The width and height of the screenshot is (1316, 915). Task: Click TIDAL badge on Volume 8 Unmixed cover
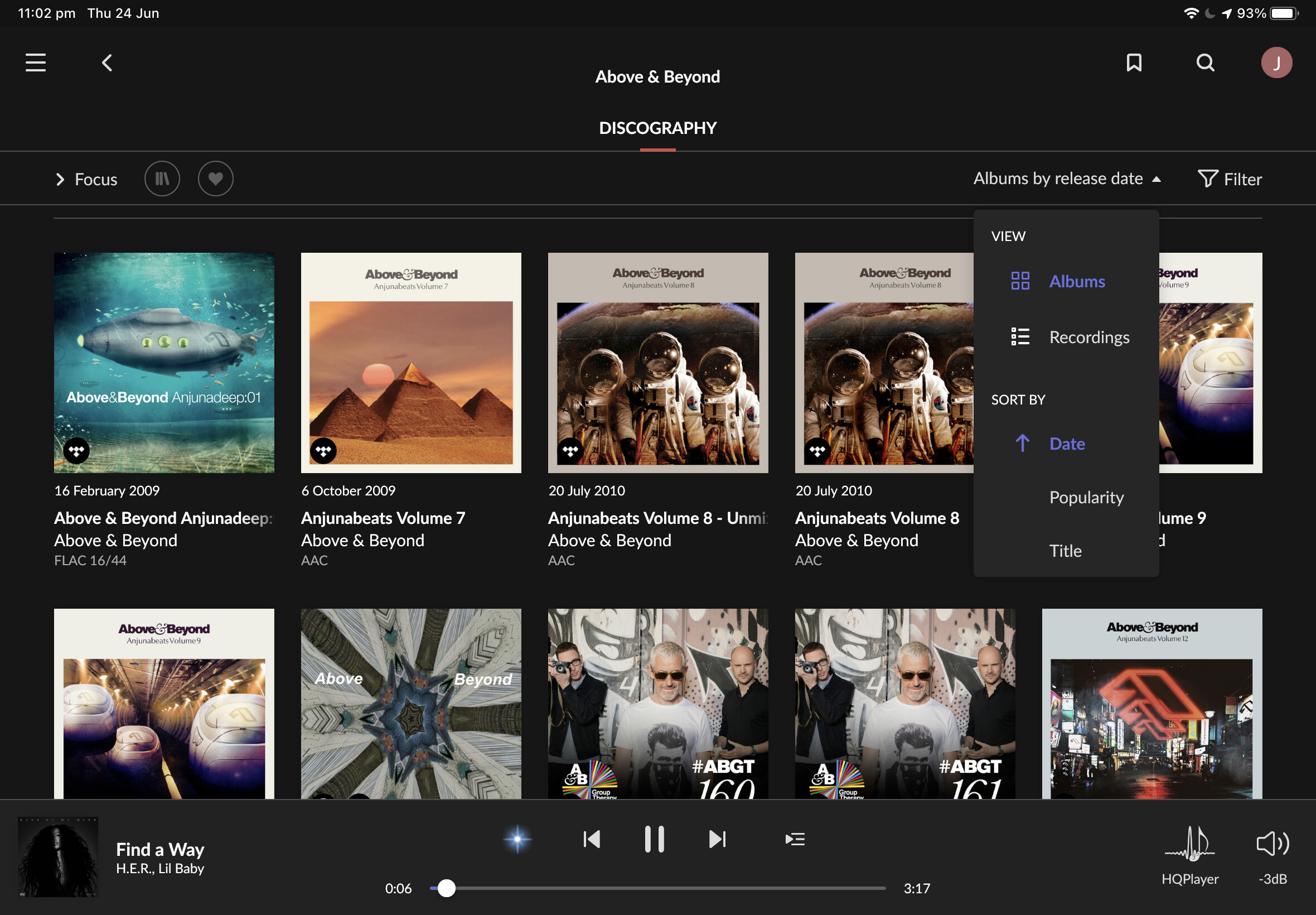[x=570, y=451]
